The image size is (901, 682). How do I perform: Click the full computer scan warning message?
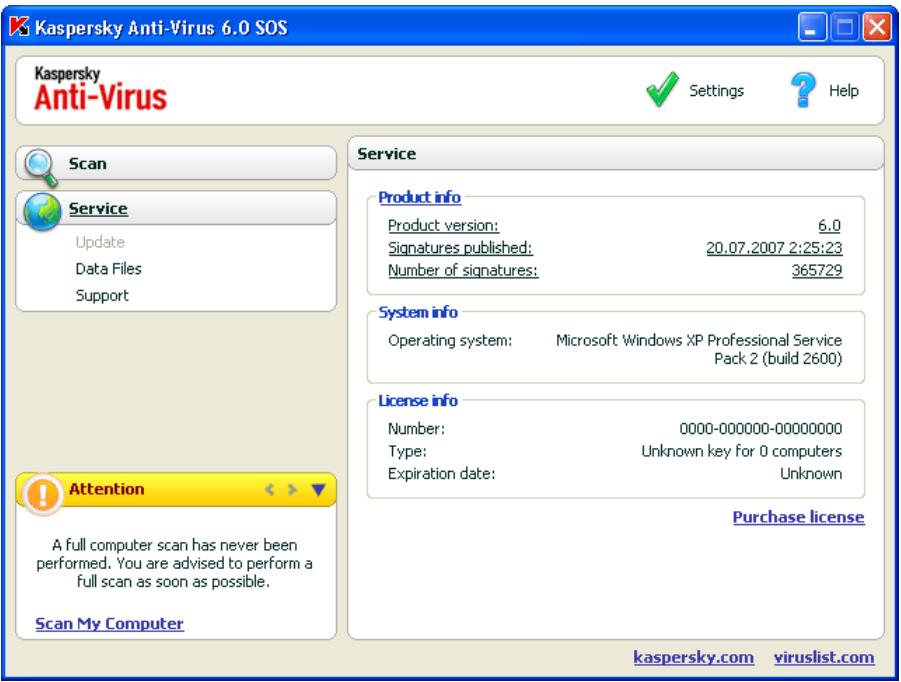click(174, 563)
